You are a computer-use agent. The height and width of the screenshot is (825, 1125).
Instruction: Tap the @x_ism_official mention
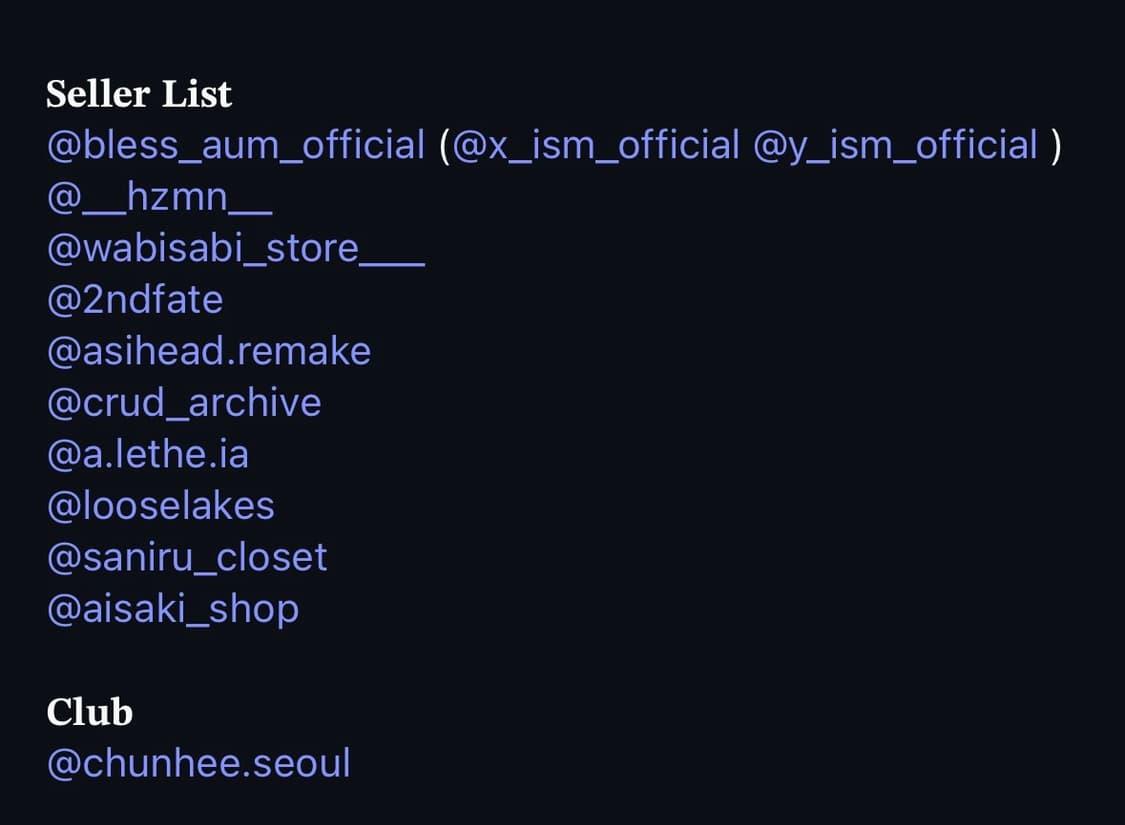click(598, 146)
